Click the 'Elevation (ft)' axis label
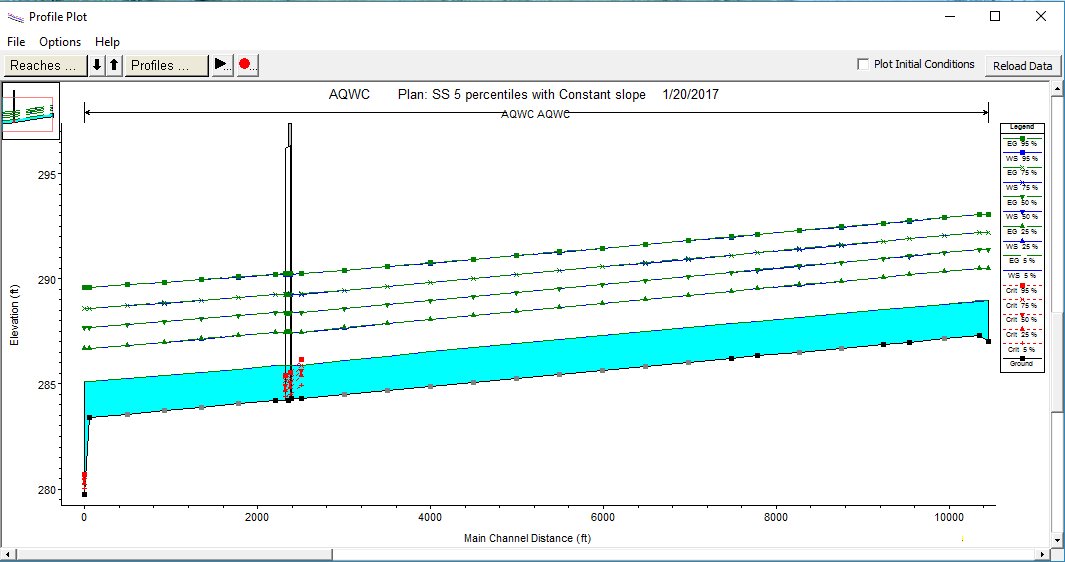The height and width of the screenshot is (562, 1065). click(14, 315)
